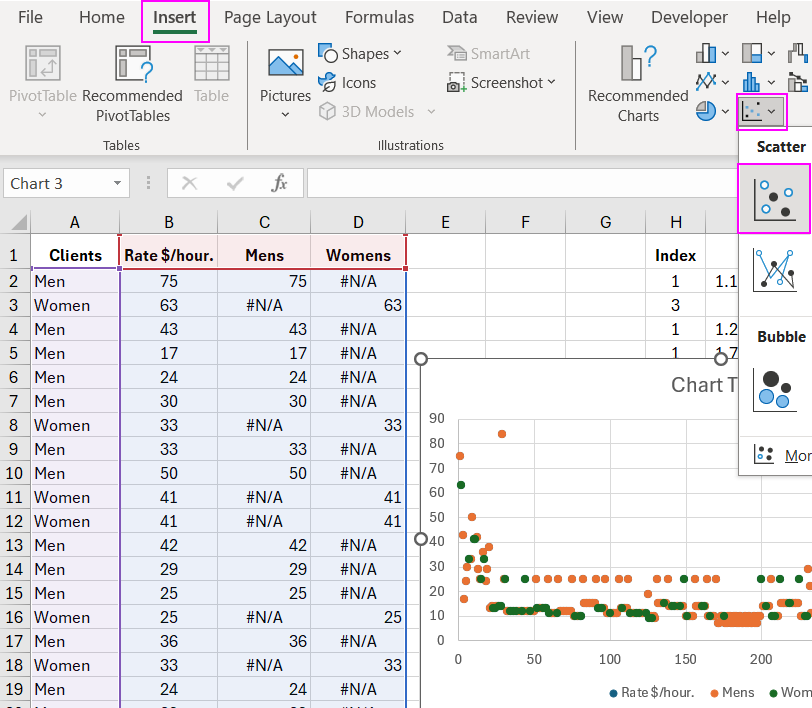Choose the Scatter chart thumbnail
Image resolution: width=812 pixels, height=708 pixels.
(774, 198)
